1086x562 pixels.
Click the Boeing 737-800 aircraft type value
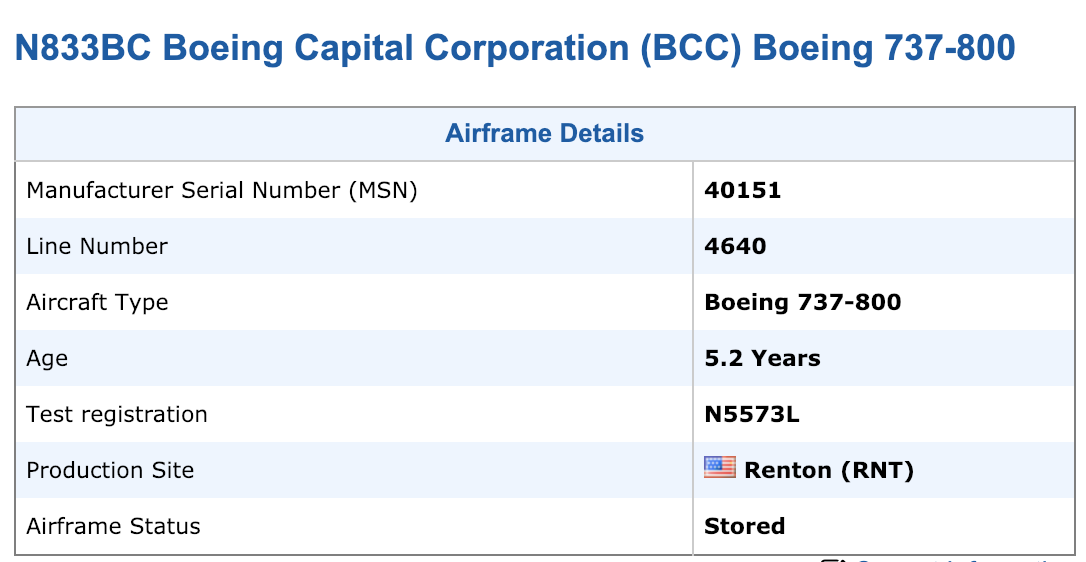point(802,302)
